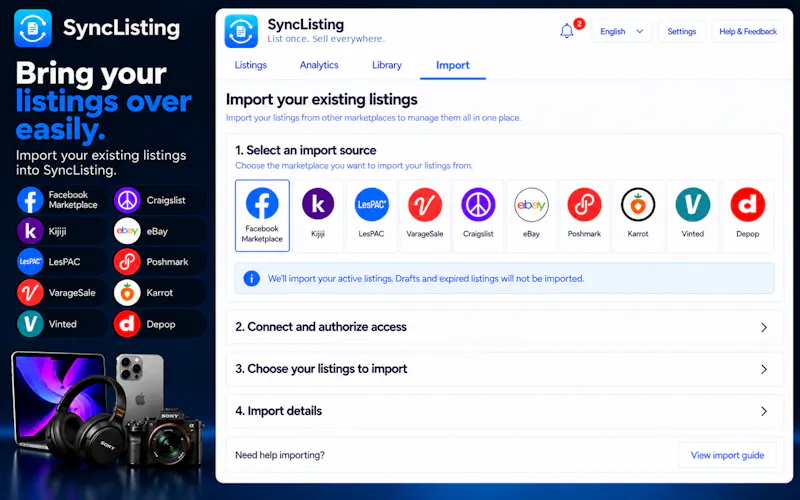Open the English language dropdown
This screenshot has height=500, width=800.
coord(621,32)
